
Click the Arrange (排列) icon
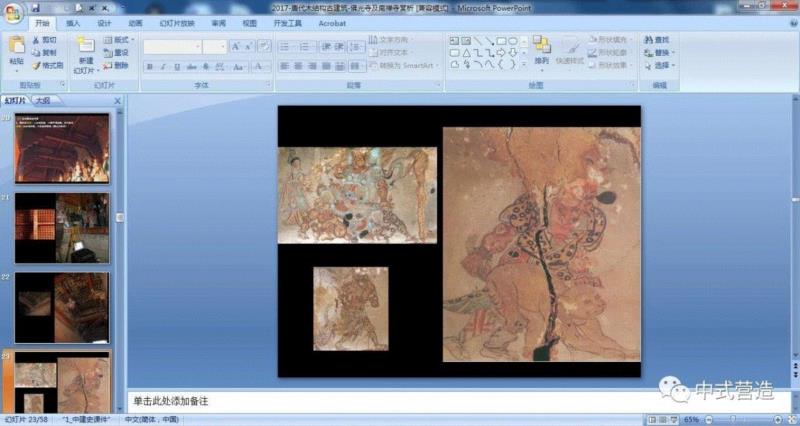point(541,45)
